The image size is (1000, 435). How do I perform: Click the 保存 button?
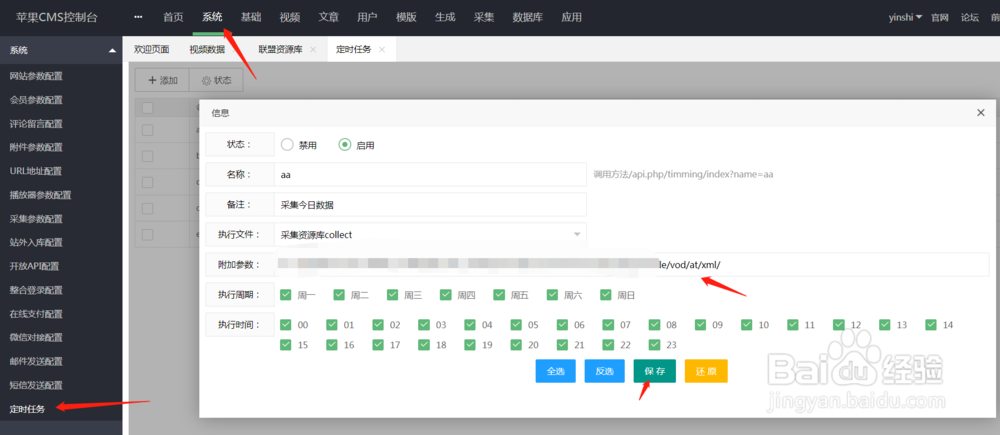[654, 371]
